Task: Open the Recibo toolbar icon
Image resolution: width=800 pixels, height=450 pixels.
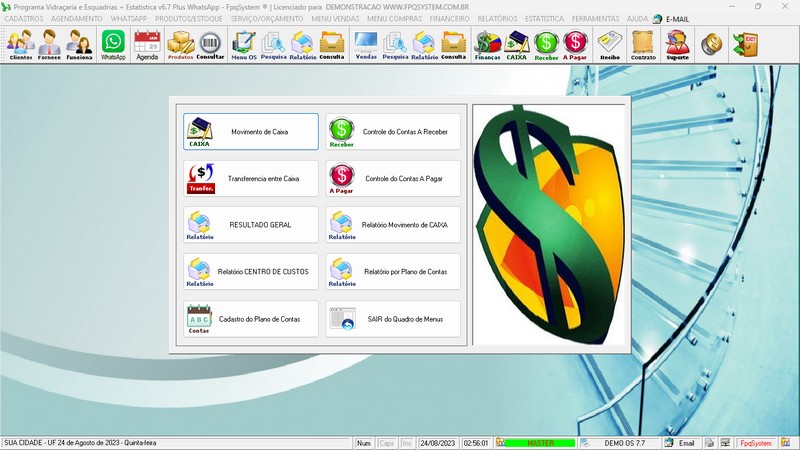Action: click(x=609, y=45)
